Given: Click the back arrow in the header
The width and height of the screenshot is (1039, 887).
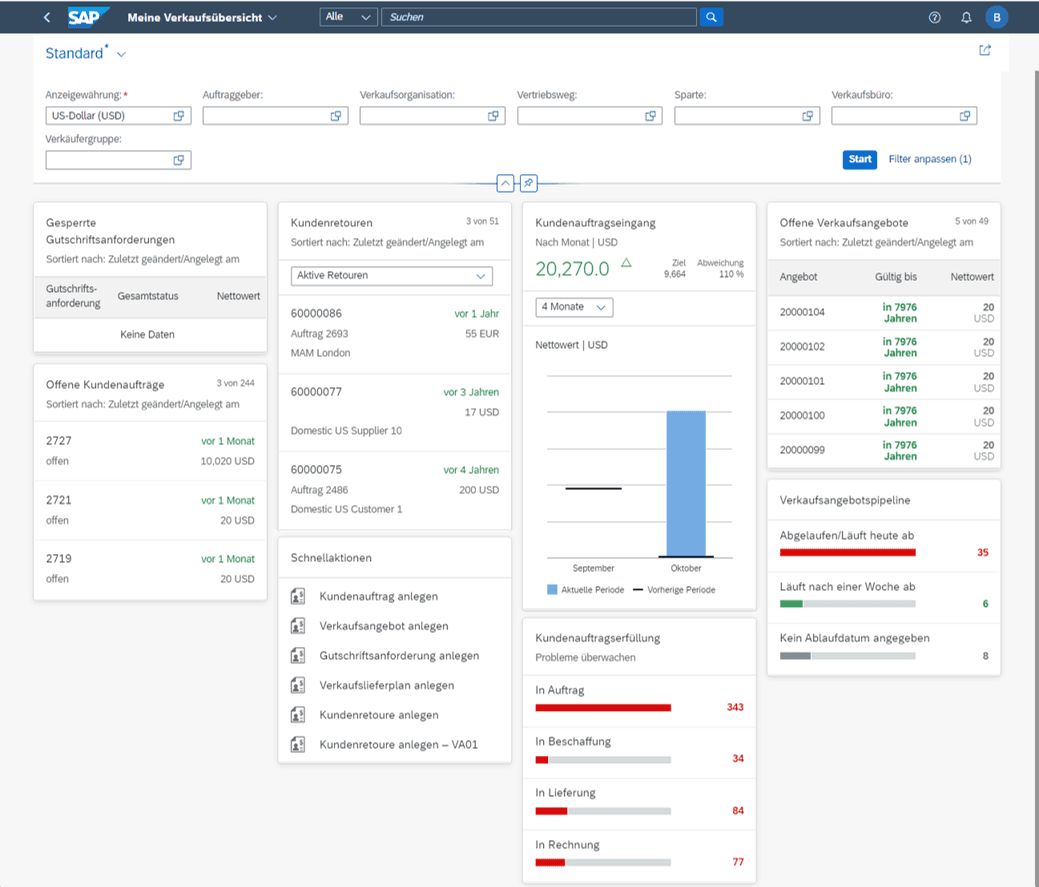Looking at the screenshot, I should point(46,17).
